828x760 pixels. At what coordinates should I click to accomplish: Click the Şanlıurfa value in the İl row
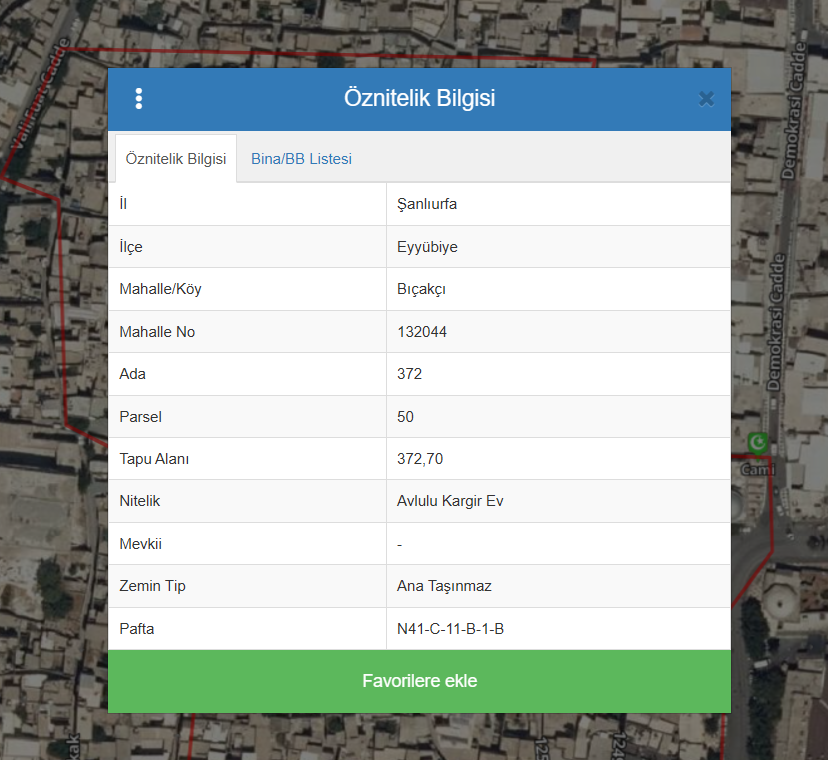427,204
